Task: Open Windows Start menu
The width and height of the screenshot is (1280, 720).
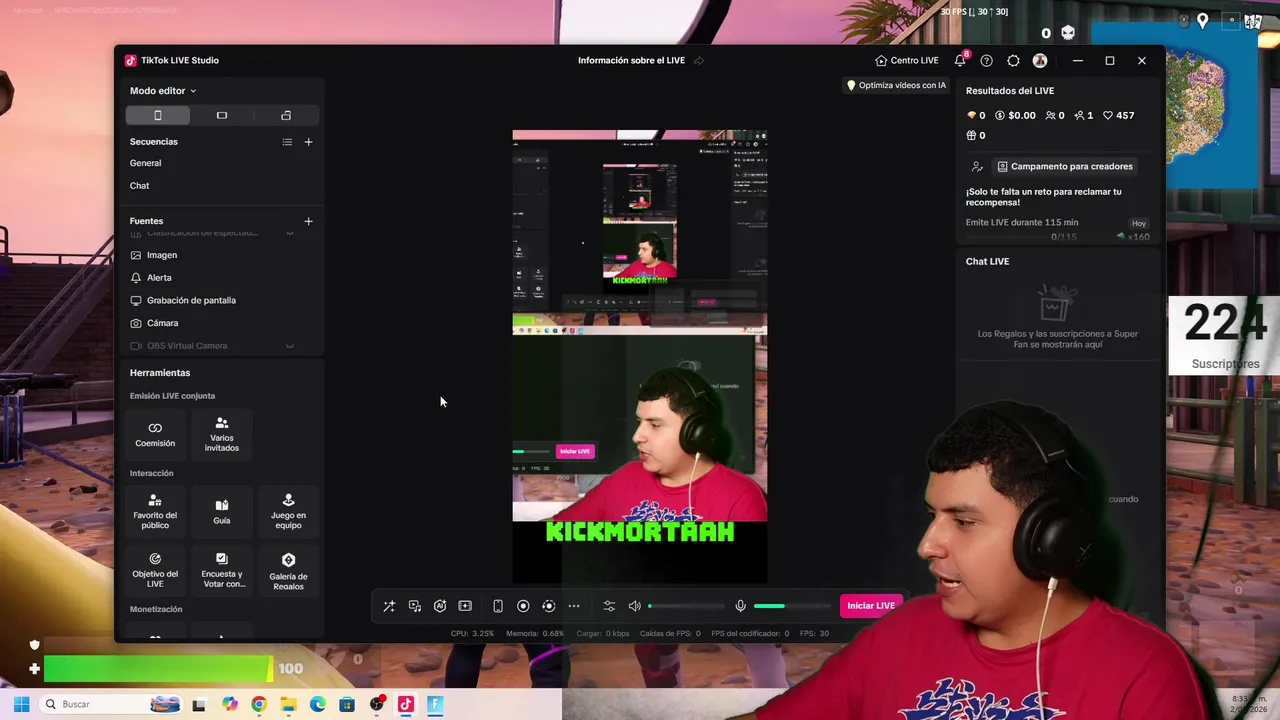Action: 21,704
